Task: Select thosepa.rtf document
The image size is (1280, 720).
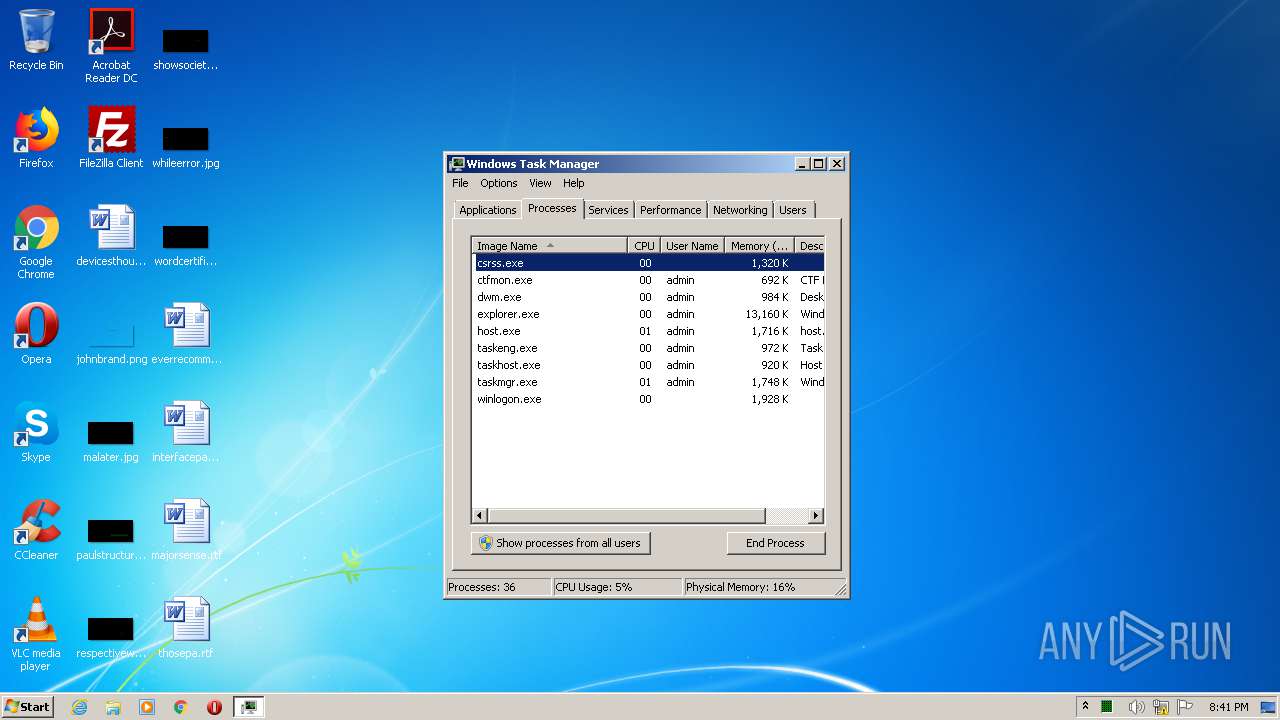Action: click(186, 628)
